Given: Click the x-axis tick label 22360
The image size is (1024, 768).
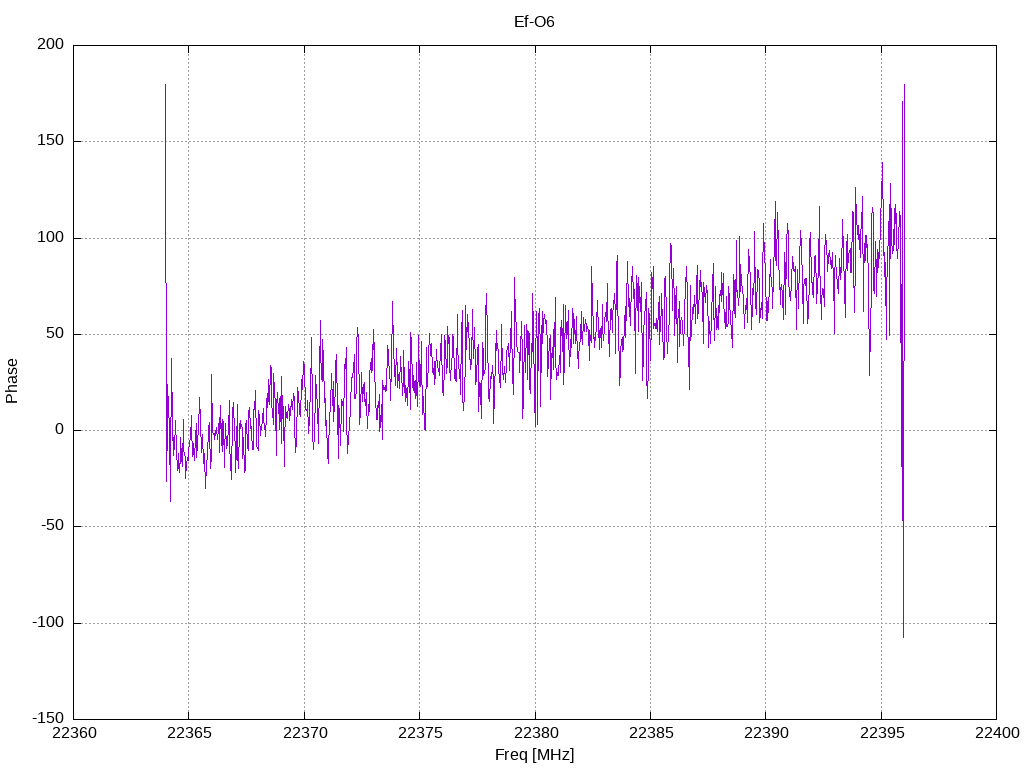Looking at the screenshot, I should point(74,733).
